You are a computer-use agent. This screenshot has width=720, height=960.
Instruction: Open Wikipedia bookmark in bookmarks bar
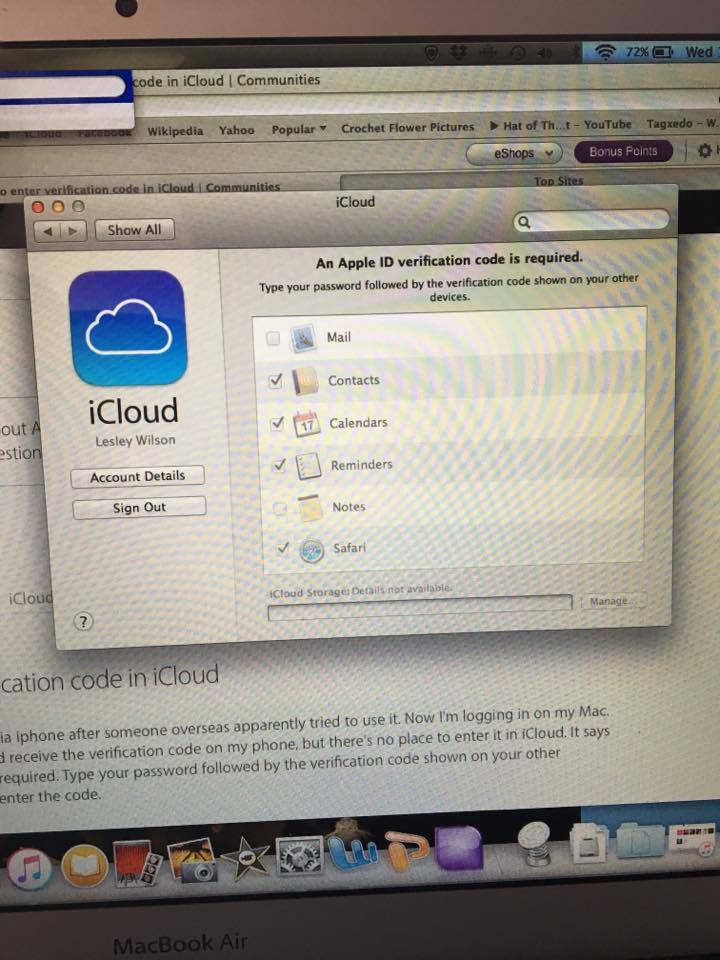tap(175, 131)
